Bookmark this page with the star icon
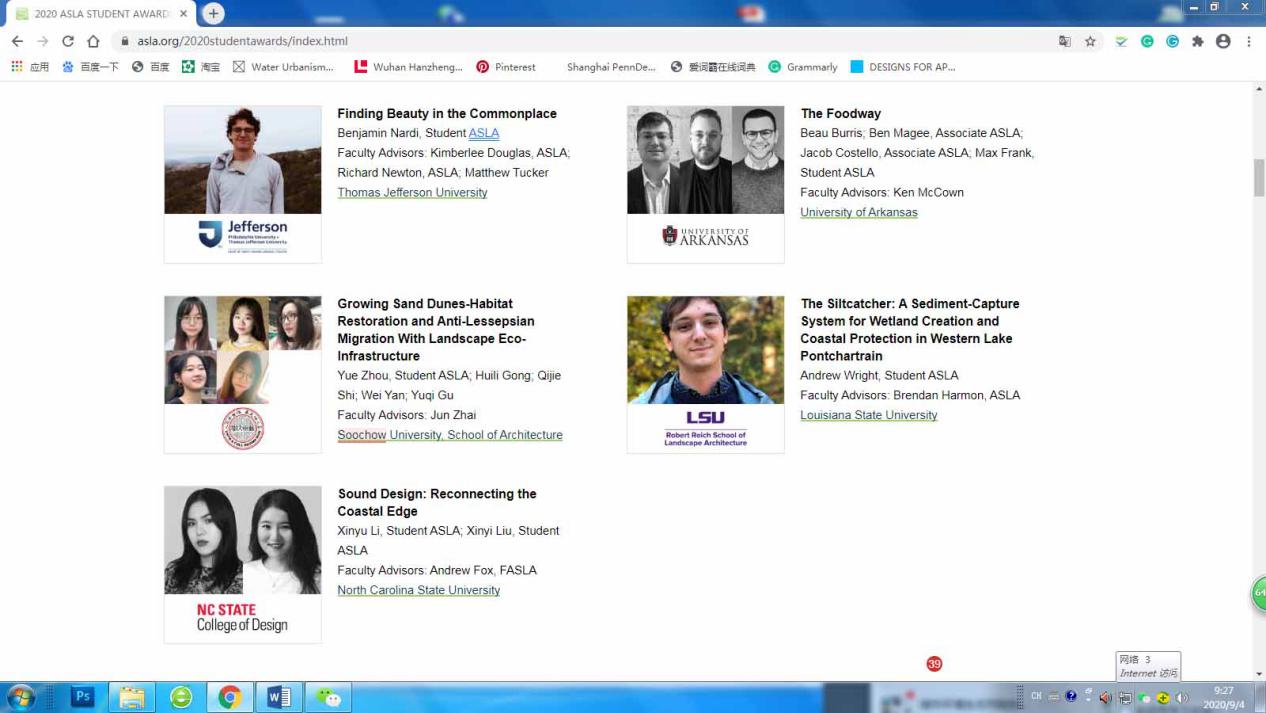Viewport: 1266px width, 713px height. point(1090,41)
